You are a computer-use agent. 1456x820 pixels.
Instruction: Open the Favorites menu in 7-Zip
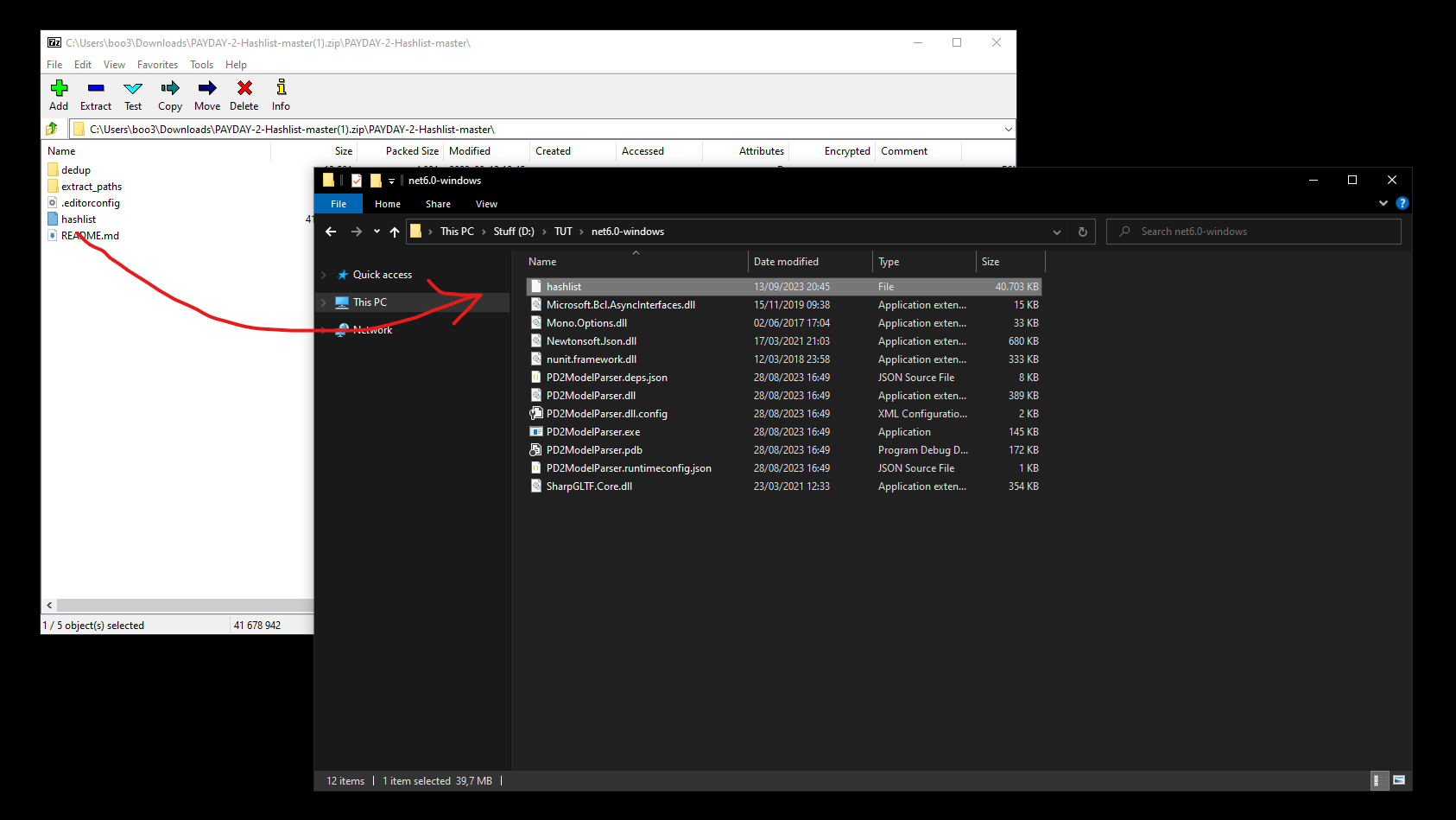coord(157,65)
